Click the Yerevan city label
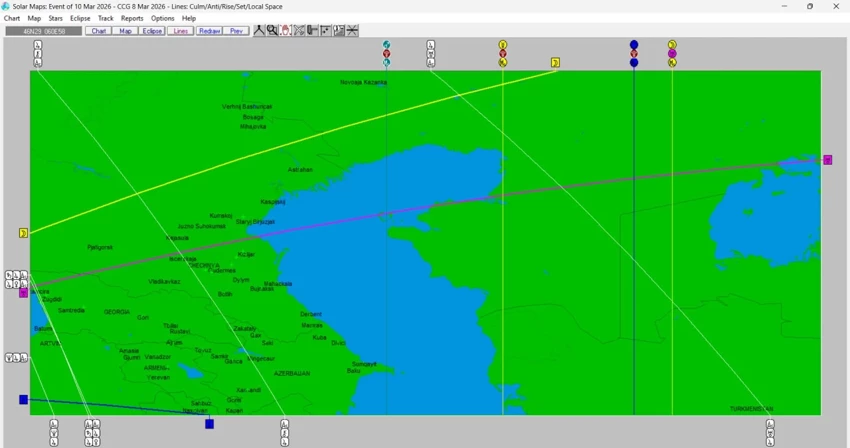The image size is (850, 448). (x=158, y=377)
